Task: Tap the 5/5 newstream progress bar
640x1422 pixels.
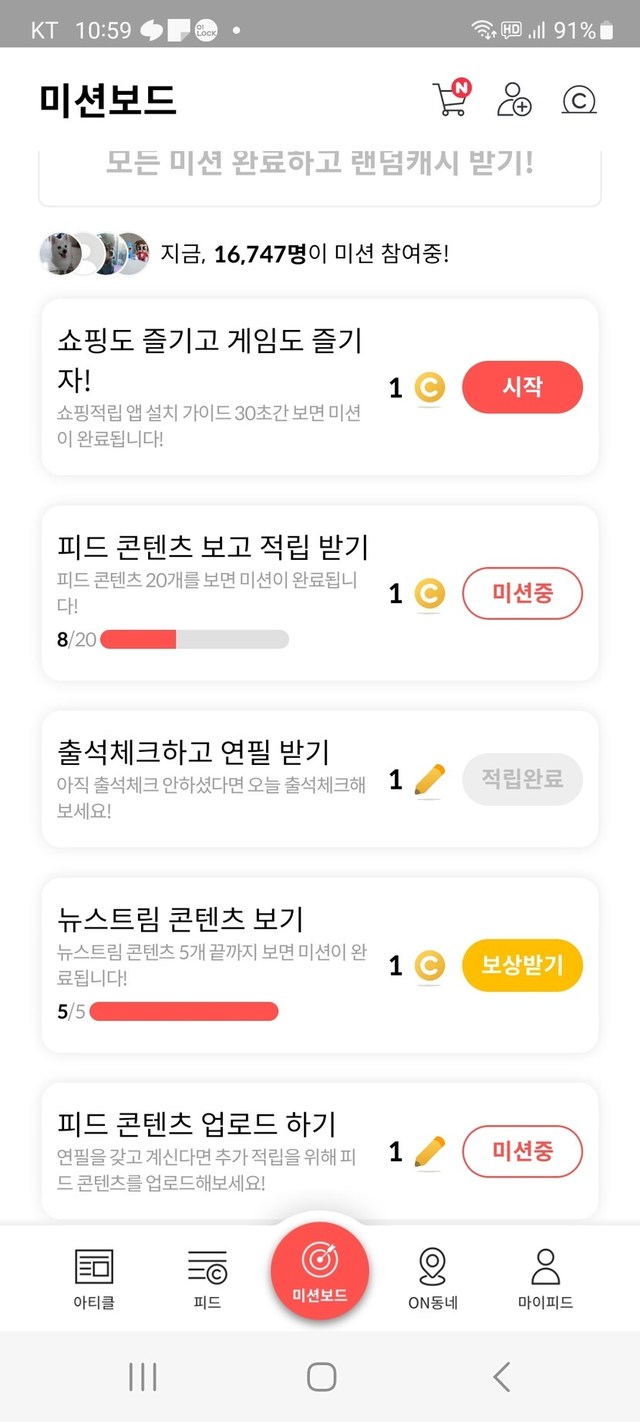Action: coord(184,1012)
